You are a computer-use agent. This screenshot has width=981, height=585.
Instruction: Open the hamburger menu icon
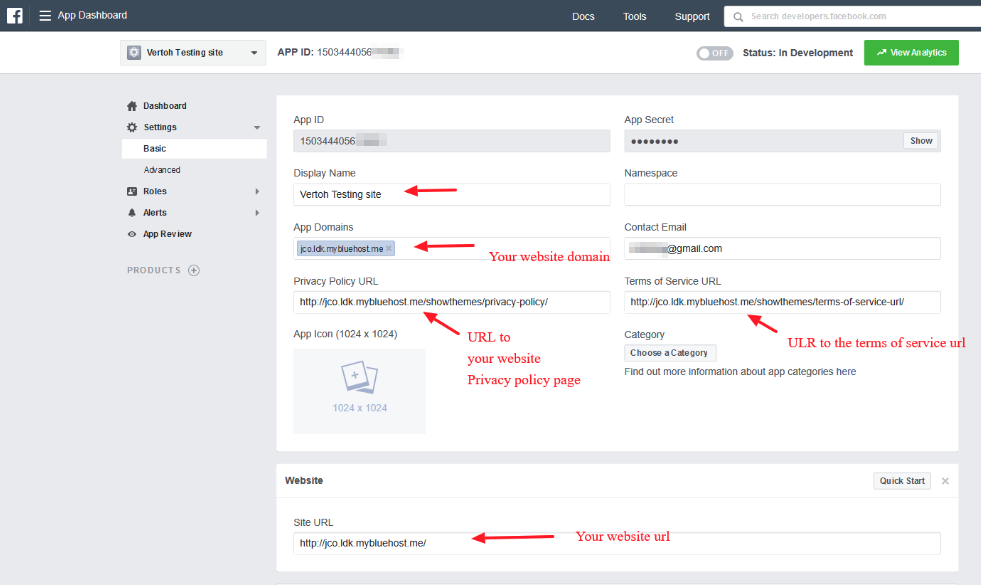pos(45,16)
